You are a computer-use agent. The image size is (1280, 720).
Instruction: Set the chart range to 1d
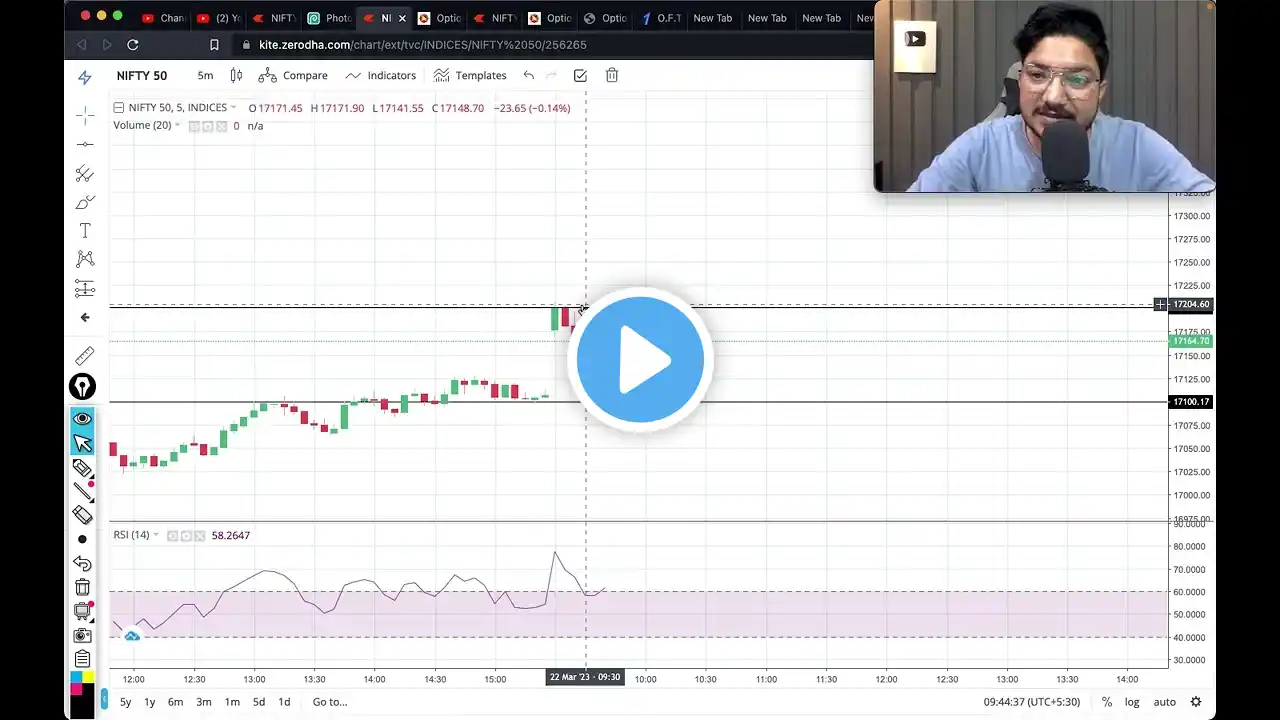tap(284, 702)
